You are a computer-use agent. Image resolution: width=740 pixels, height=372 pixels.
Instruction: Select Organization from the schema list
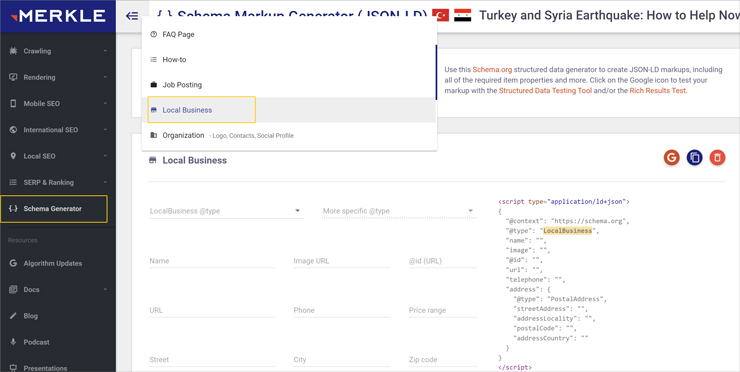(289, 135)
